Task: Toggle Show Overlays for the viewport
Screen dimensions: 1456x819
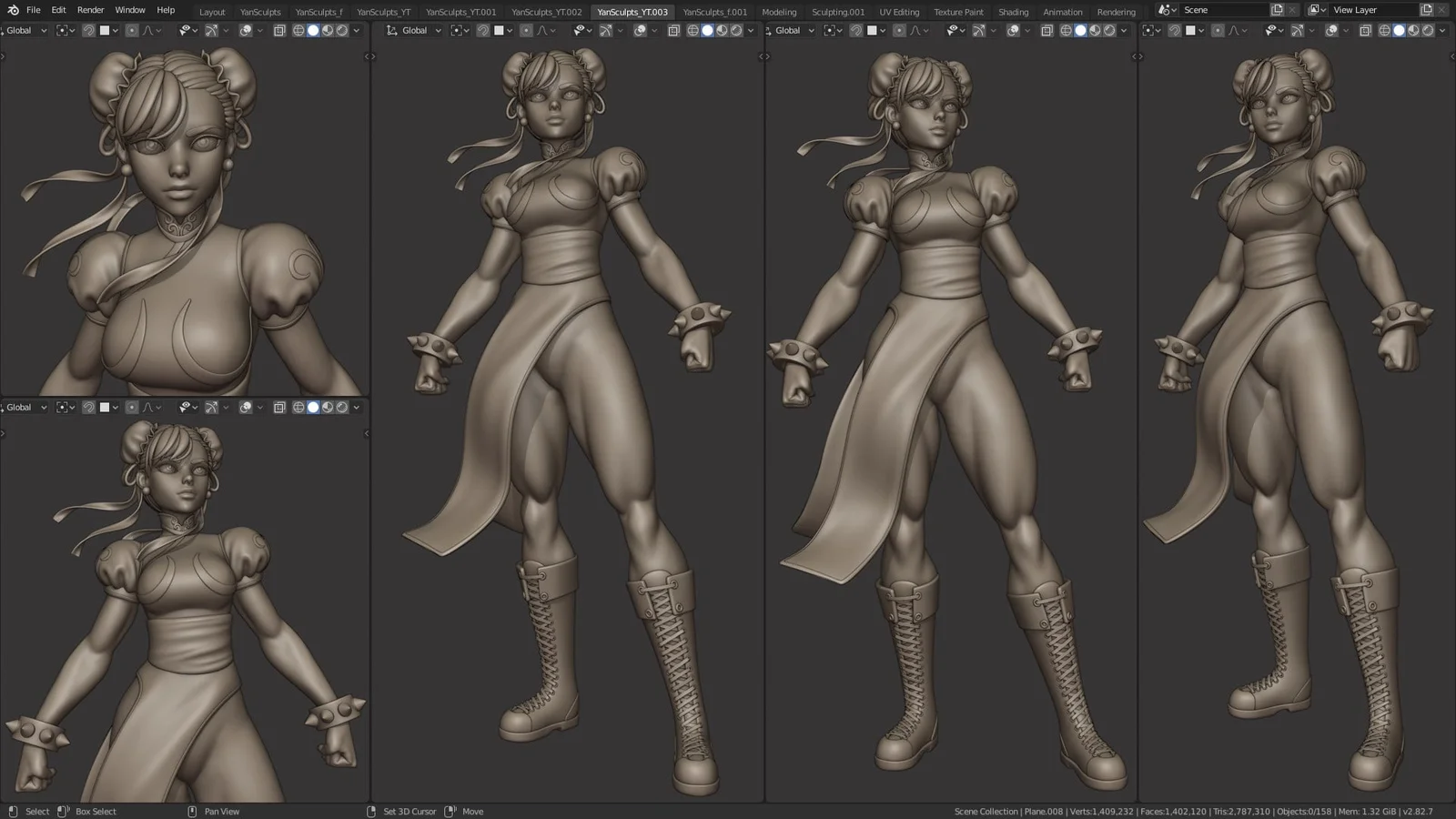Action: pos(246,30)
